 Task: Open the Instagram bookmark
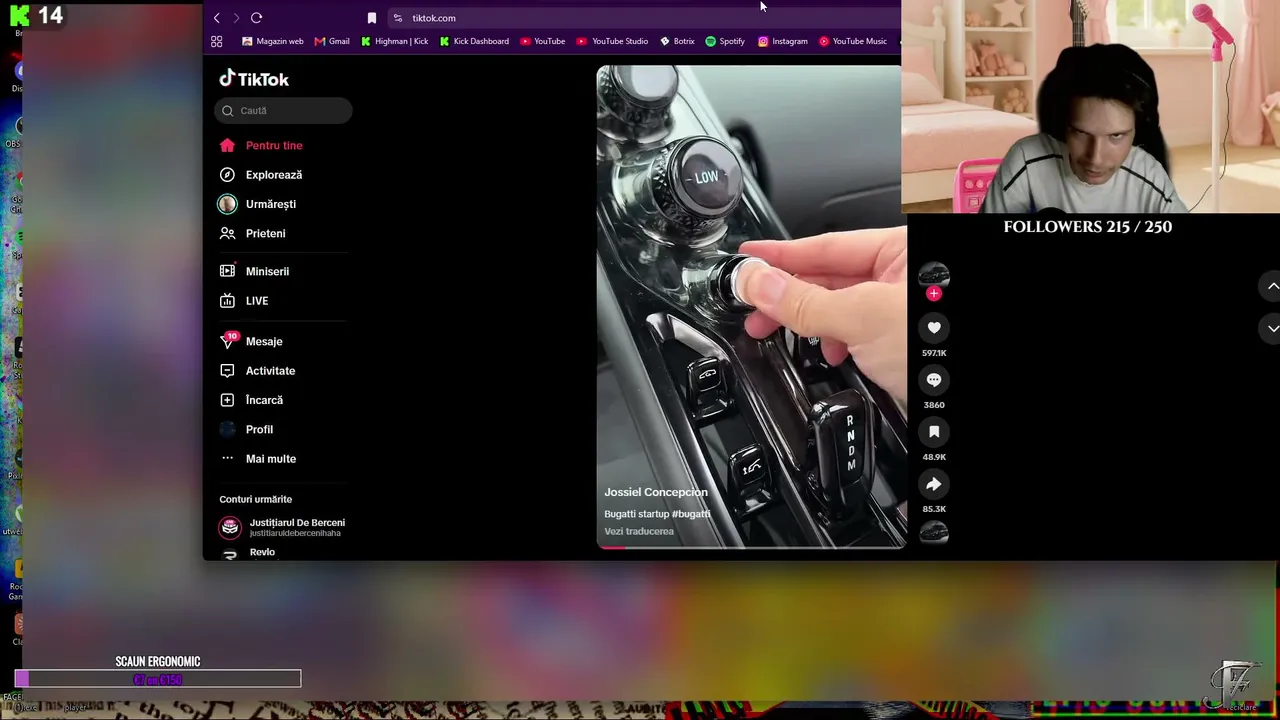(x=783, y=41)
